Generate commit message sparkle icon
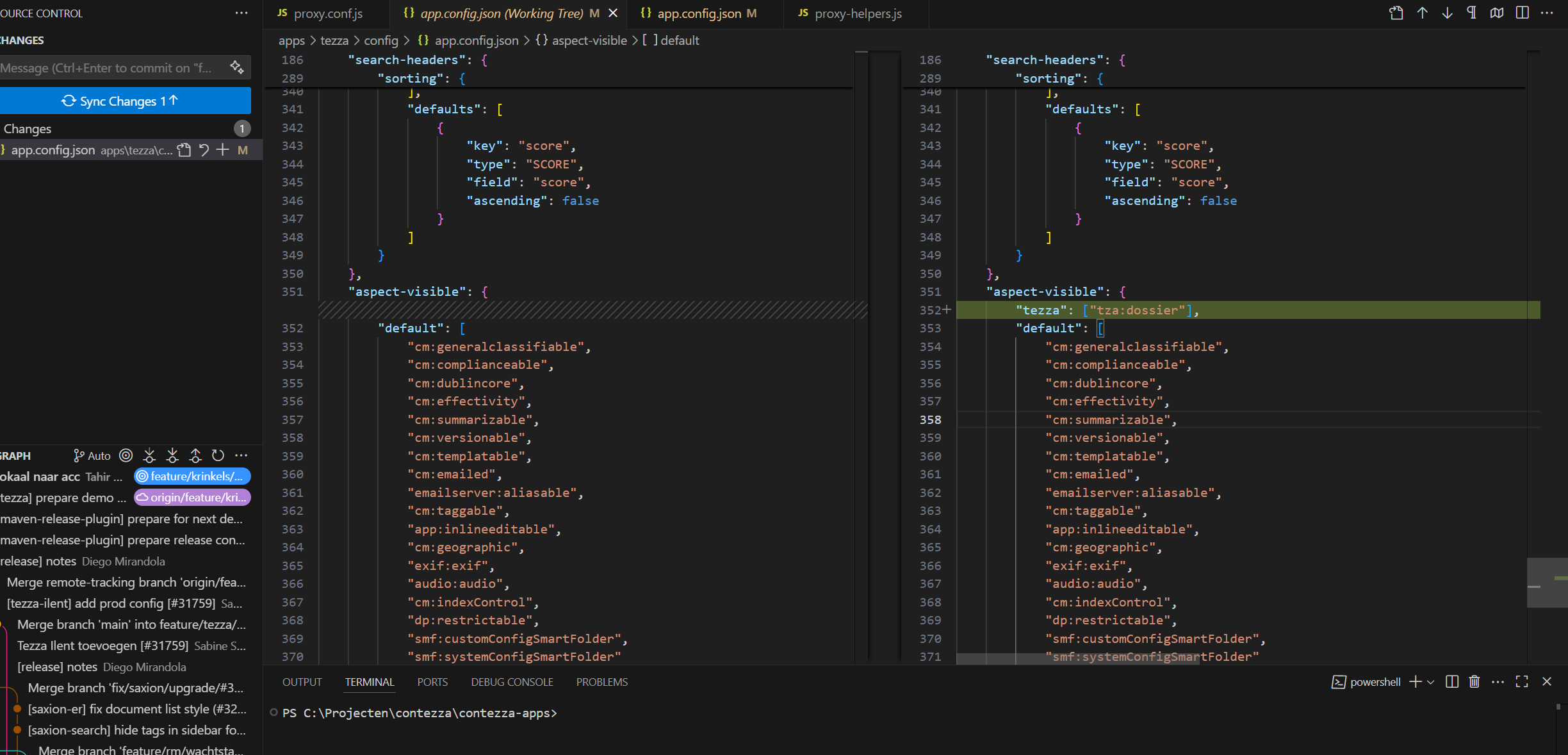Viewport: 1568px width, 755px height. [237, 67]
